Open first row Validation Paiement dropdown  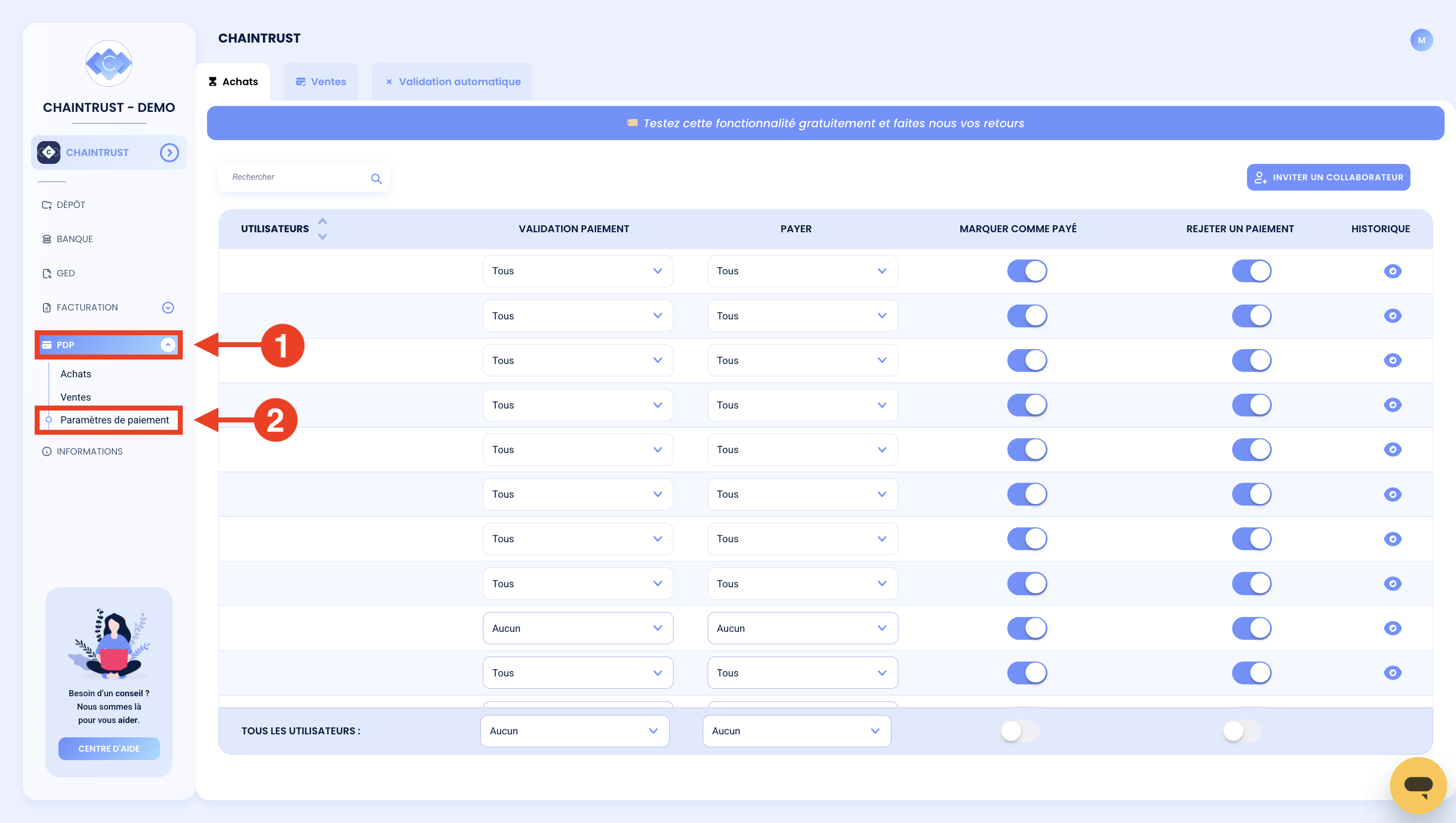[577, 271]
